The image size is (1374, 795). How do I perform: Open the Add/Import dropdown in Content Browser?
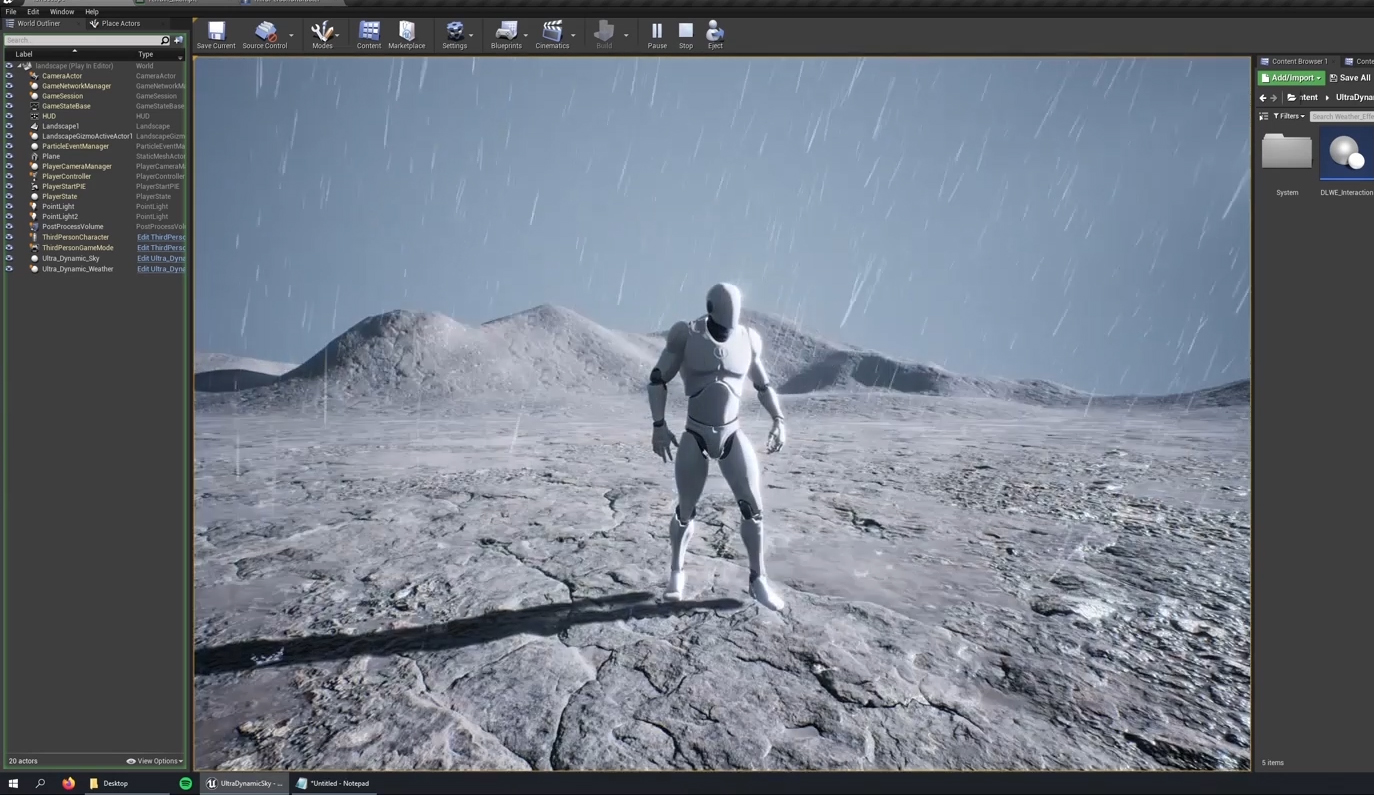tap(1291, 78)
